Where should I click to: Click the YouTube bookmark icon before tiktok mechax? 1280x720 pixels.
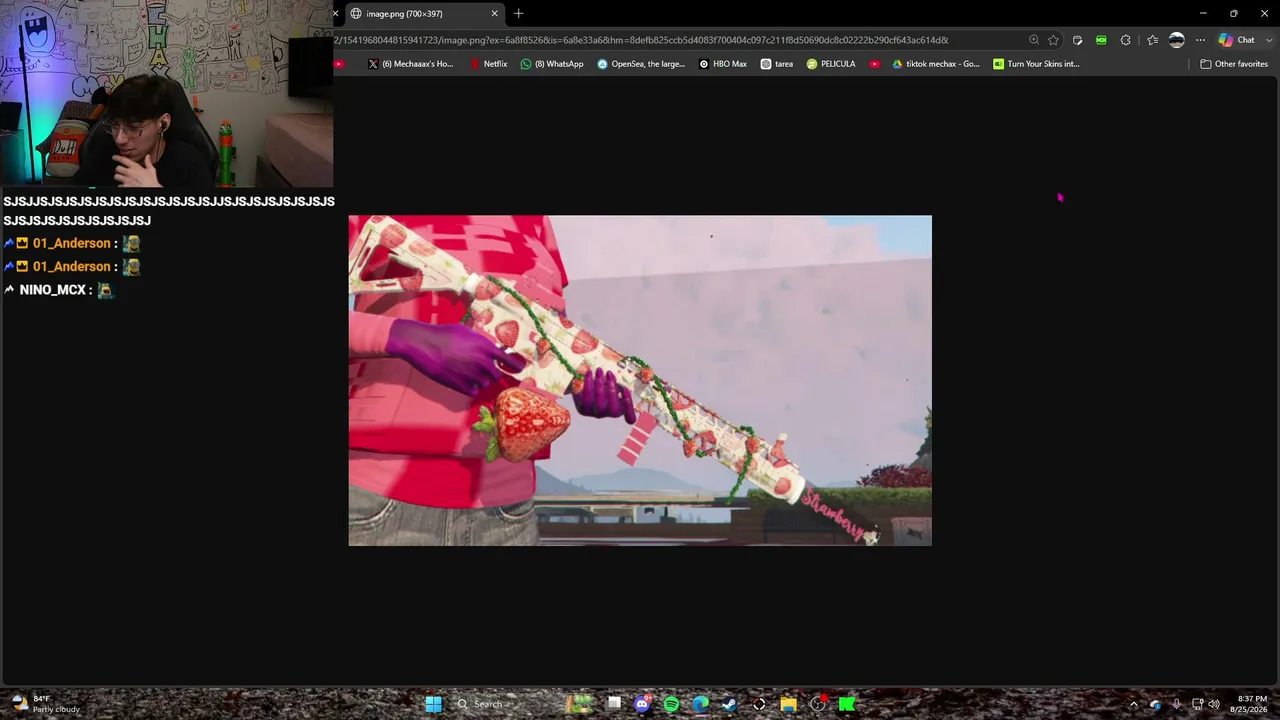(875, 64)
